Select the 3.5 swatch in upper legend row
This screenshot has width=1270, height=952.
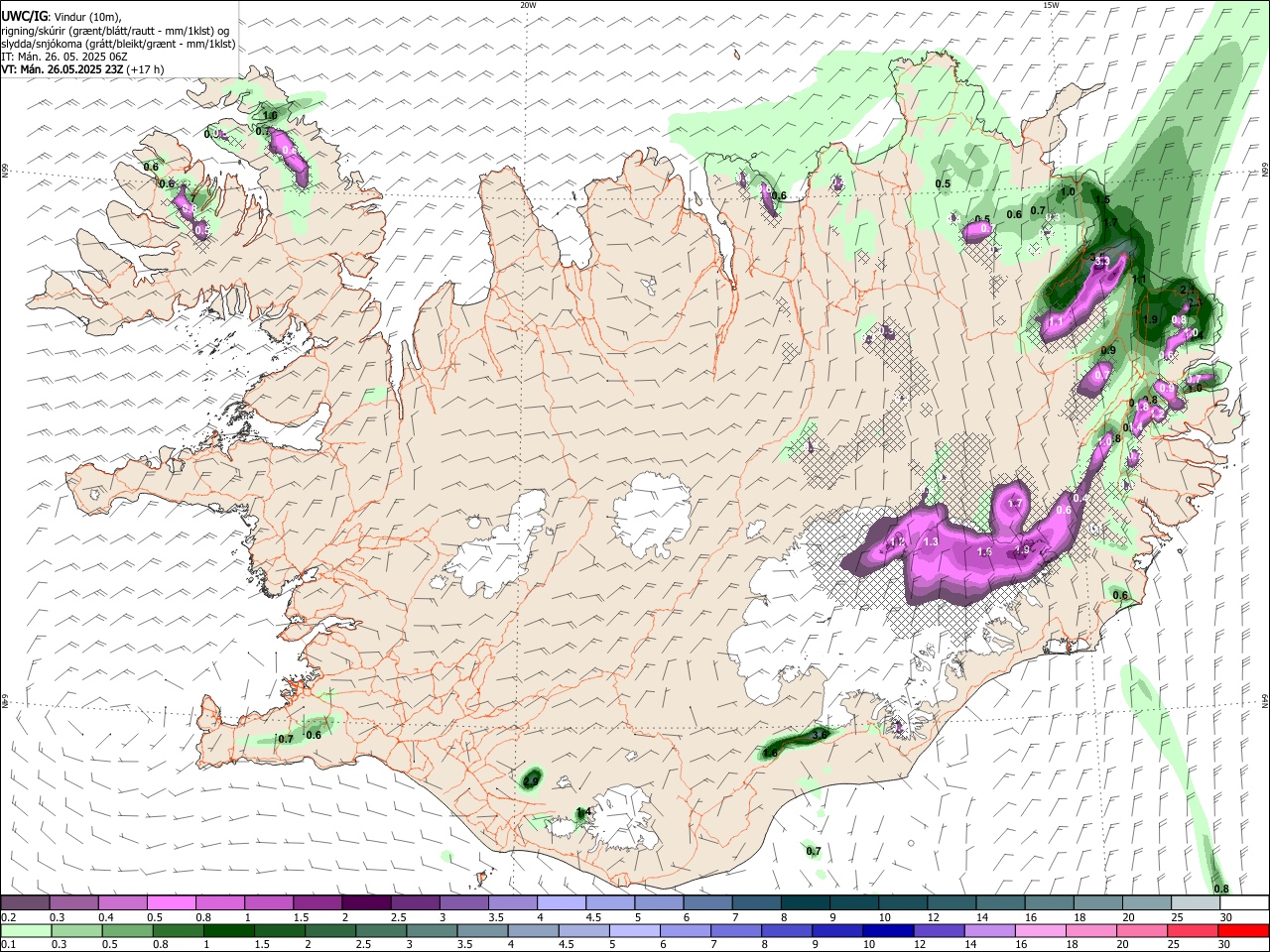click(x=512, y=903)
